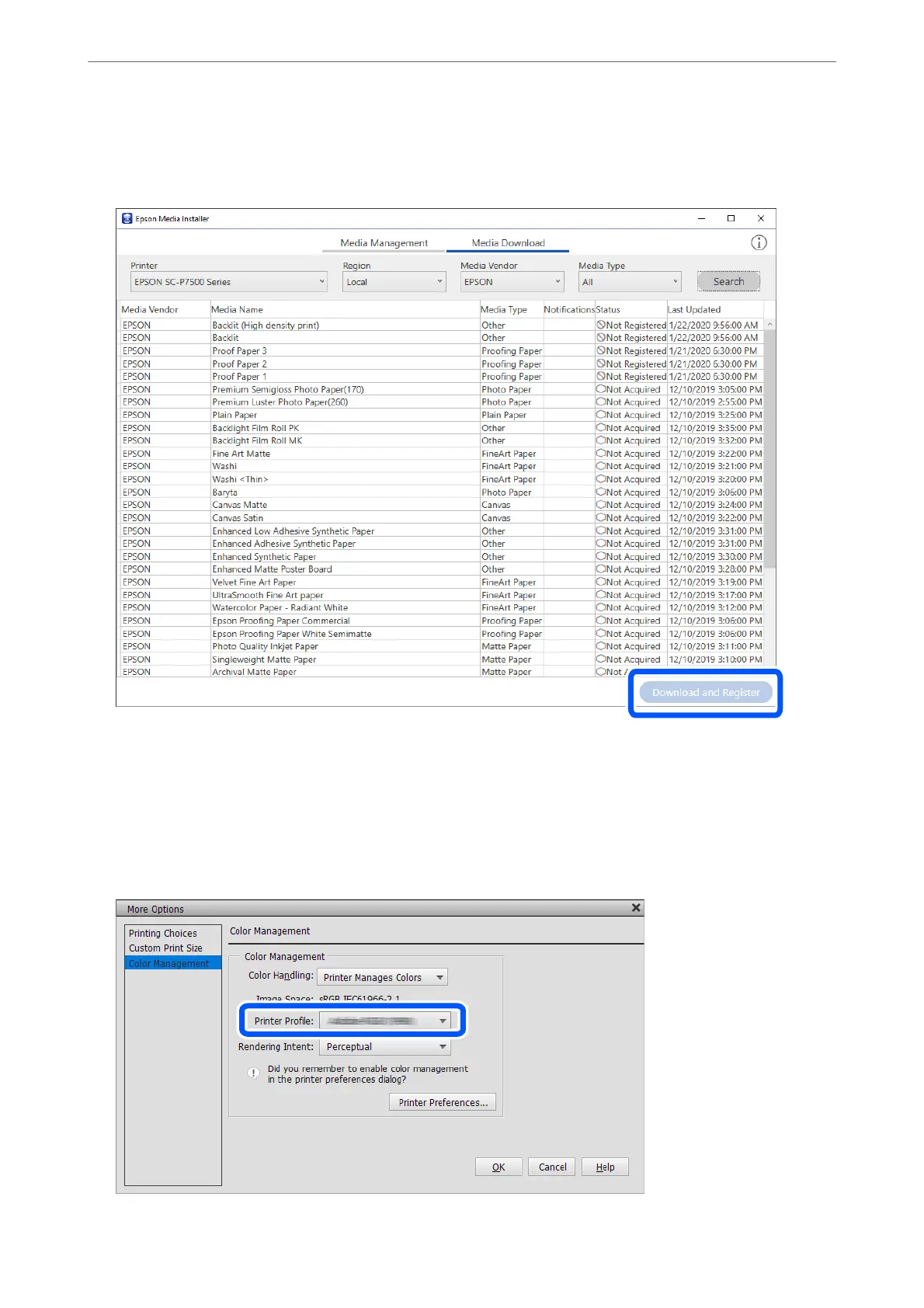Select the Proof Paper 2 row
Screen dimensions: 924x1308
click(x=442, y=364)
